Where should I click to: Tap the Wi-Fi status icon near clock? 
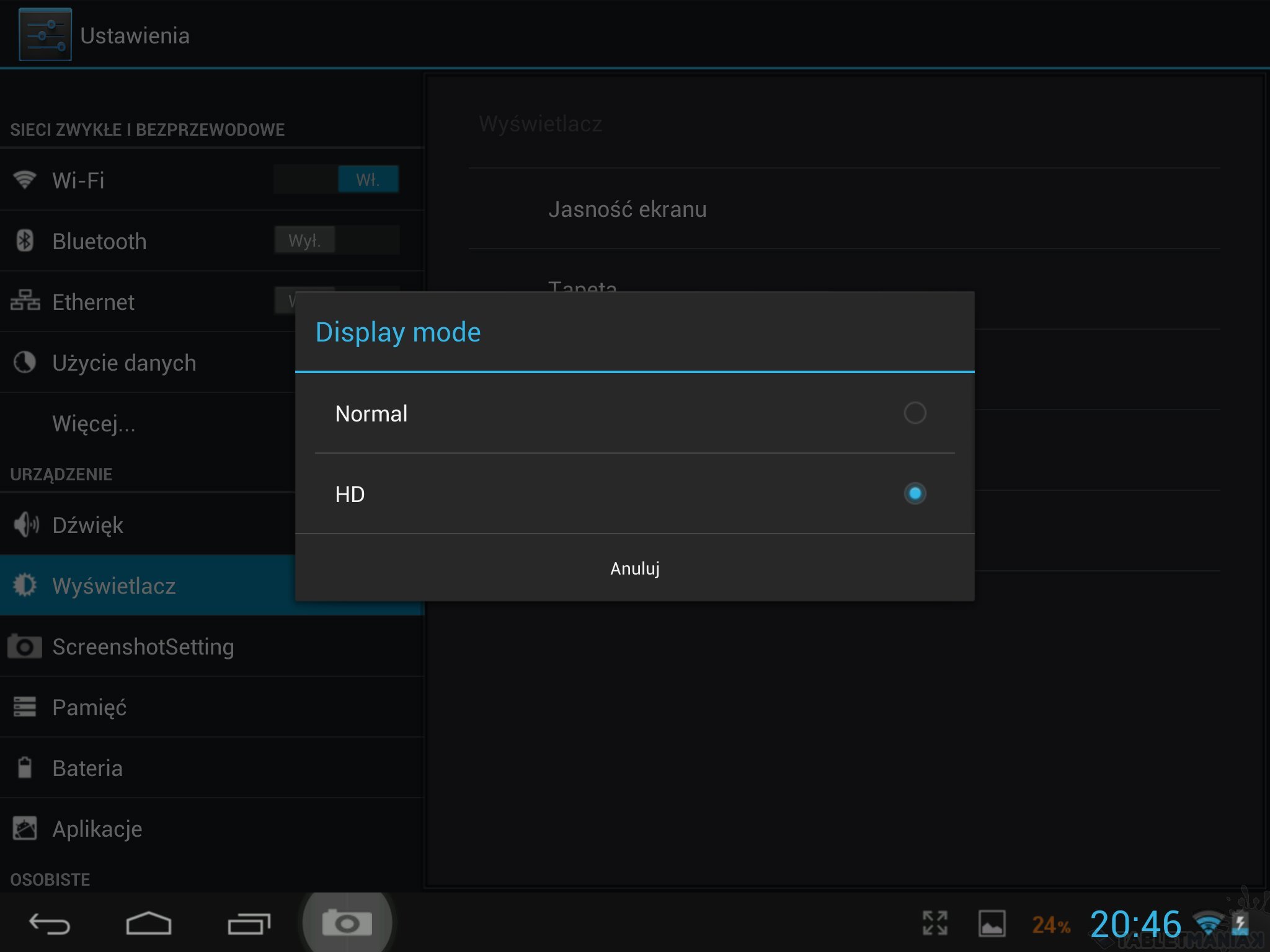pyautogui.click(x=1207, y=923)
